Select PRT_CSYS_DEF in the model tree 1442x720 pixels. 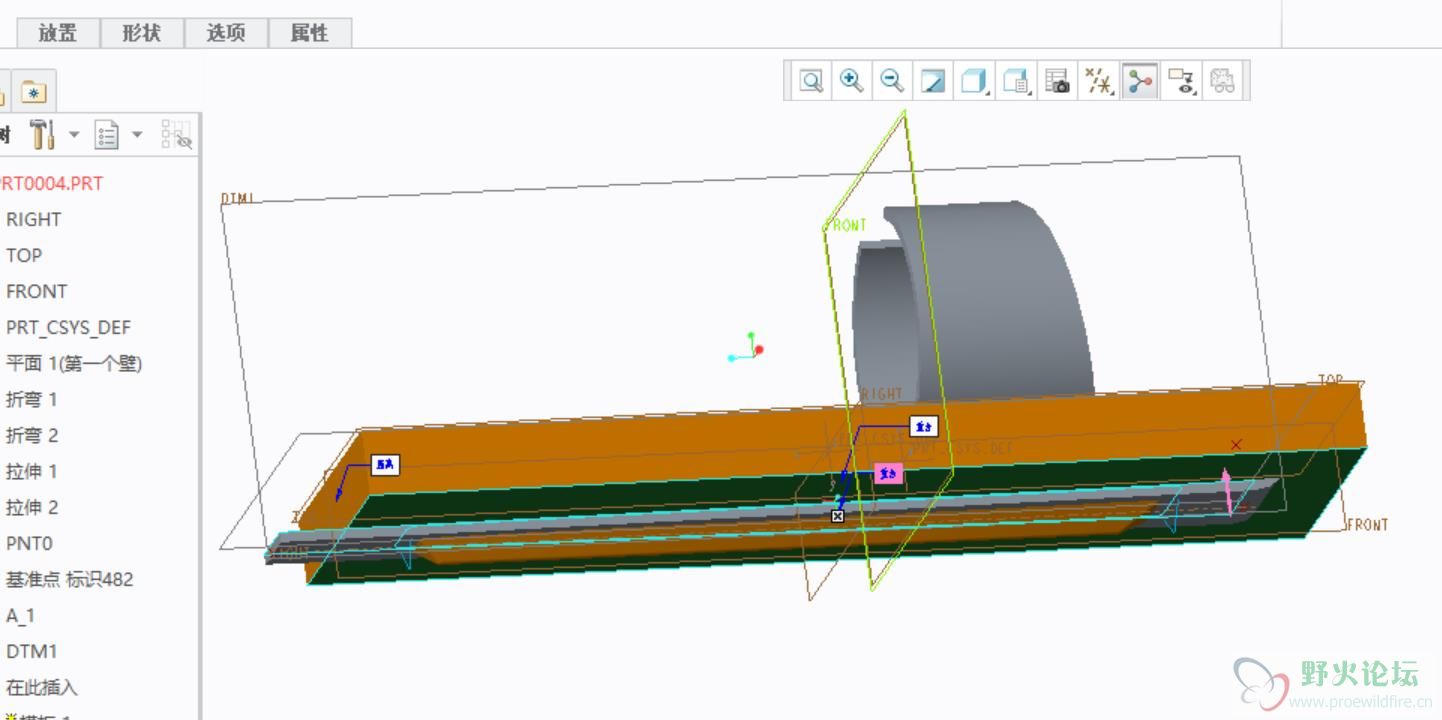(68, 327)
